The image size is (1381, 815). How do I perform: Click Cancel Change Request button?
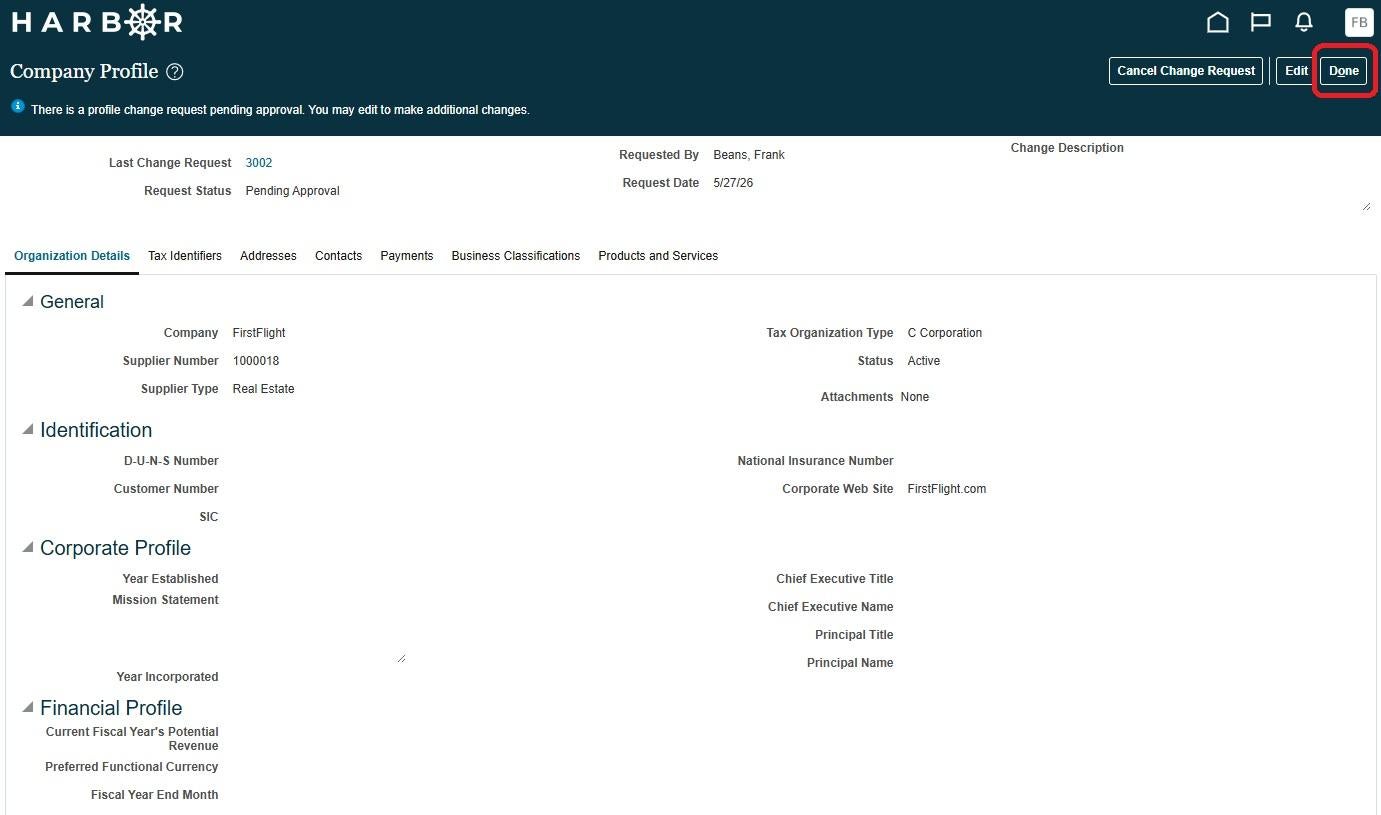pyautogui.click(x=1186, y=71)
